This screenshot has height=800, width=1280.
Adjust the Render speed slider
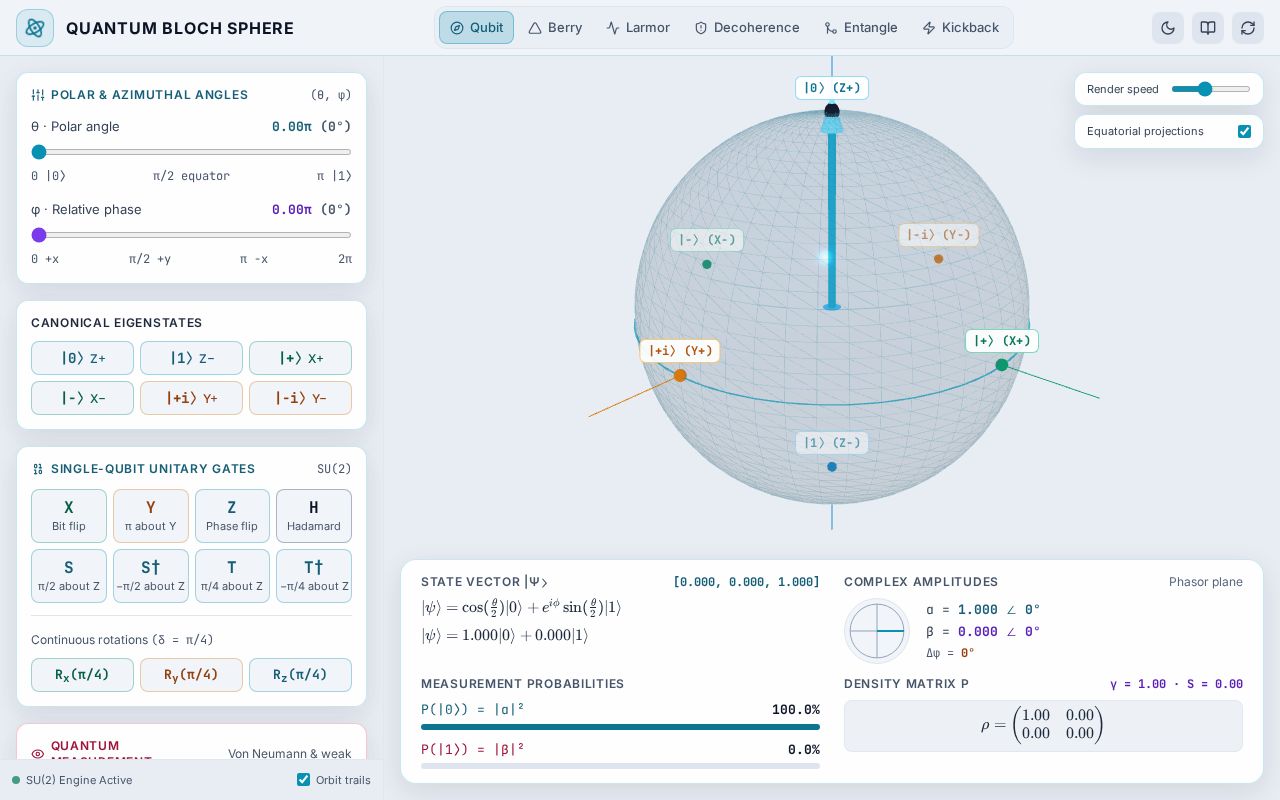(1211, 89)
